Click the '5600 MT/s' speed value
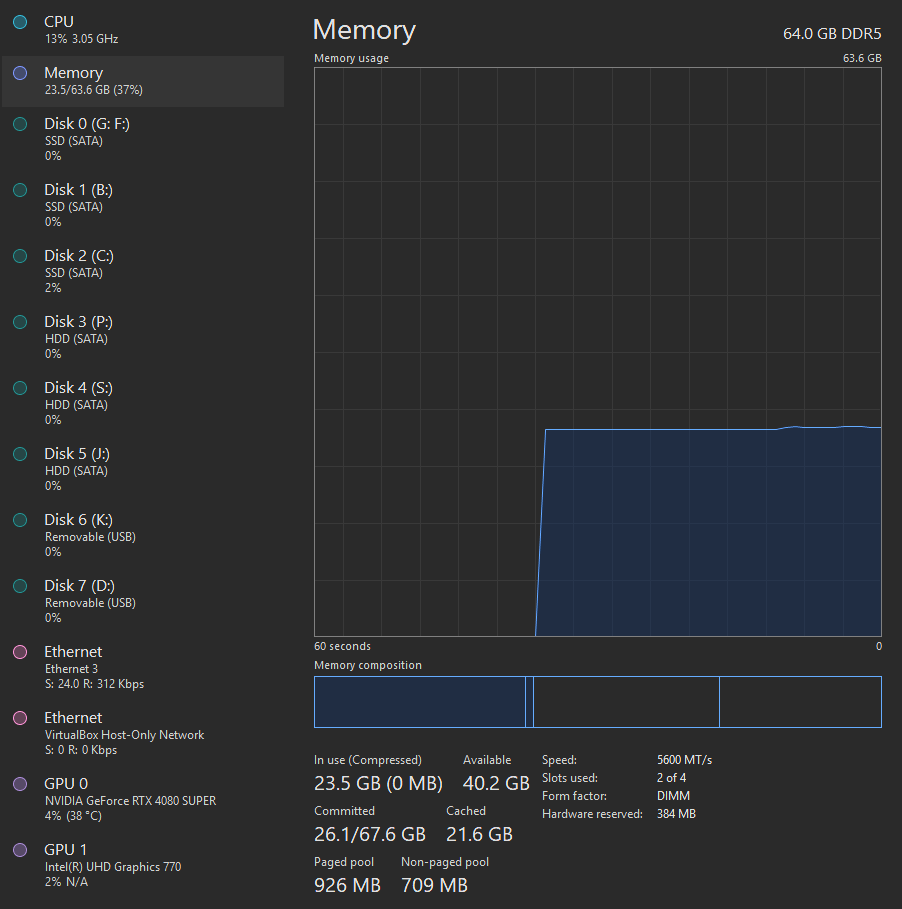This screenshot has height=909, width=902. pyautogui.click(x=685, y=759)
